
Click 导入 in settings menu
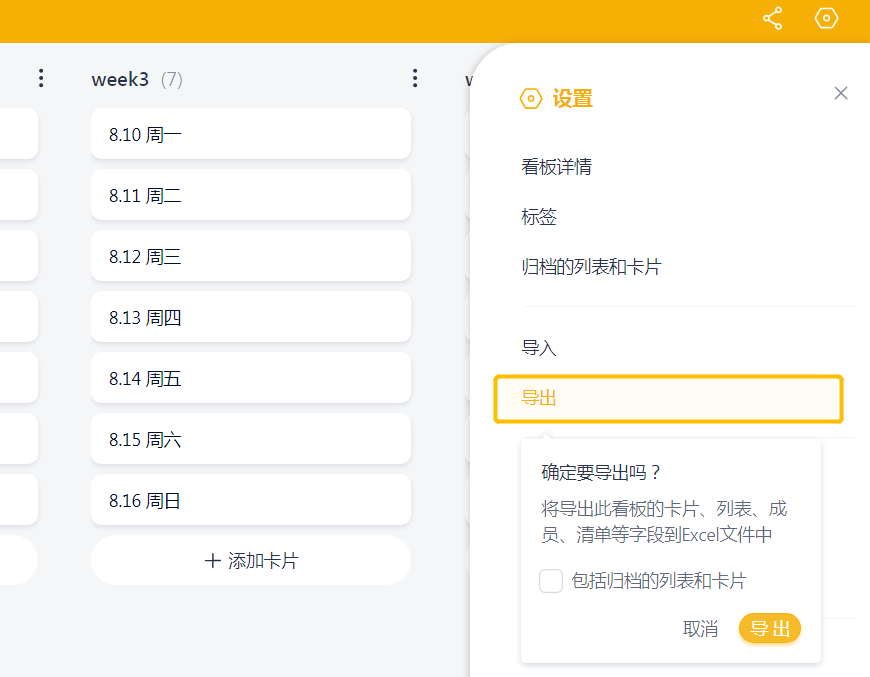click(539, 348)
